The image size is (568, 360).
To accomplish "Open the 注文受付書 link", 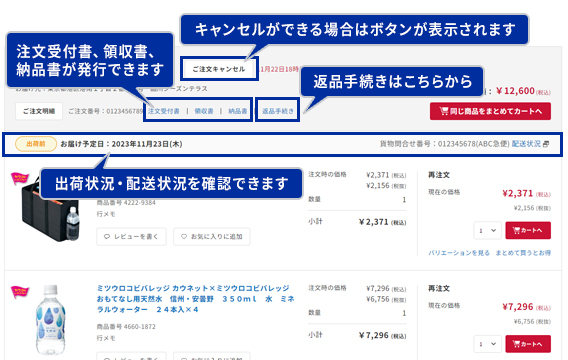I will [x=163, y=111].
